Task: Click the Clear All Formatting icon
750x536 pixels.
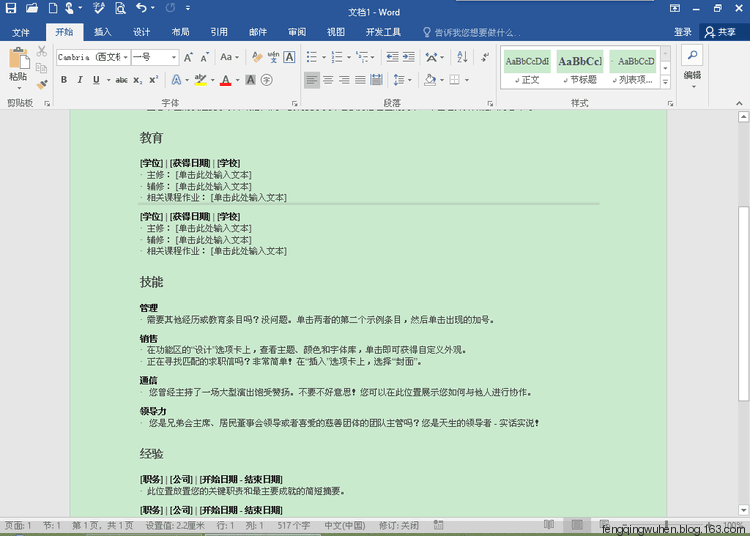Action: [x=258, y=57]
